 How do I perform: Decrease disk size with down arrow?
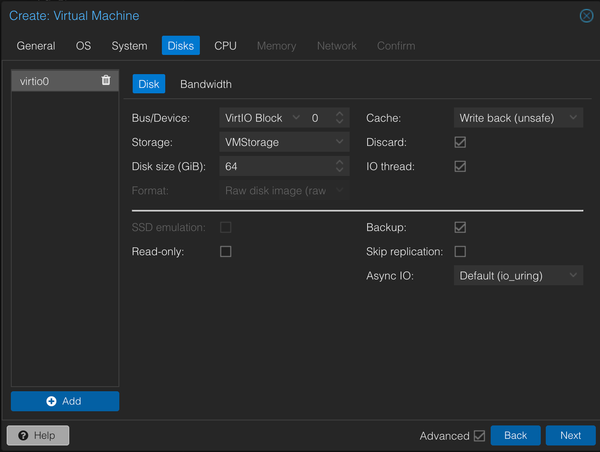[339, 170]
